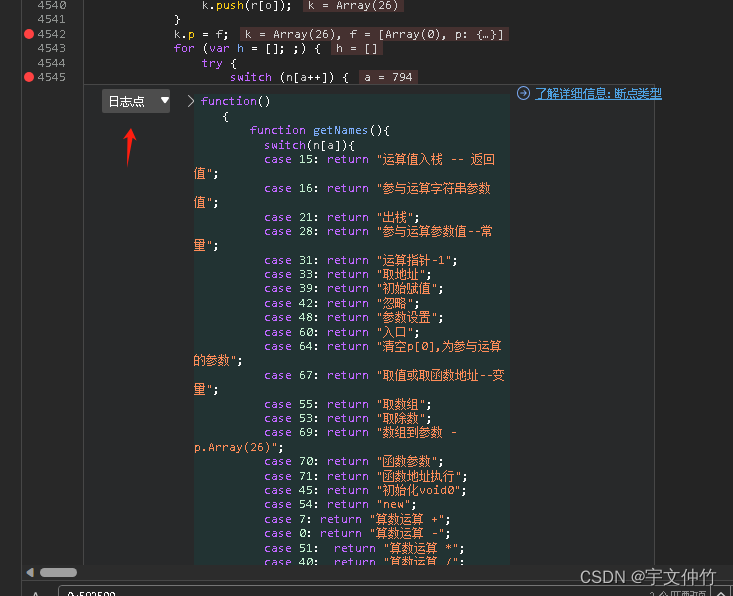The image size is (733, 596).
Task: Open the 日志点 breakpoint type dropdown
Action: point(136,101)
